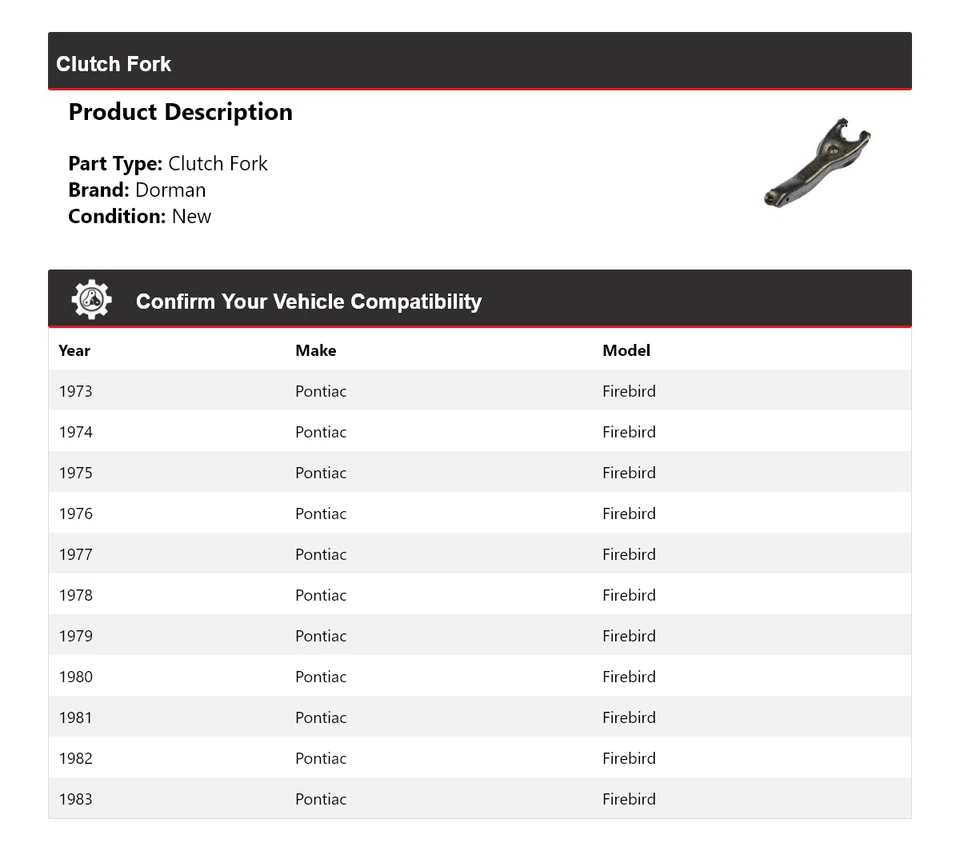Click the Part Type: Clutch Fork line
Screen dimensions: 960x851
[x=168, y=164]
